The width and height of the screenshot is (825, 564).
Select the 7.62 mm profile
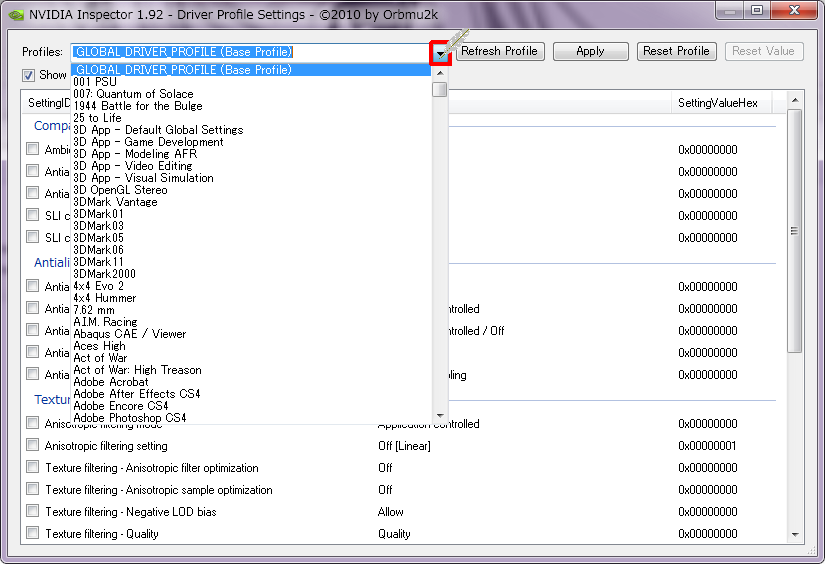(251, 310)
